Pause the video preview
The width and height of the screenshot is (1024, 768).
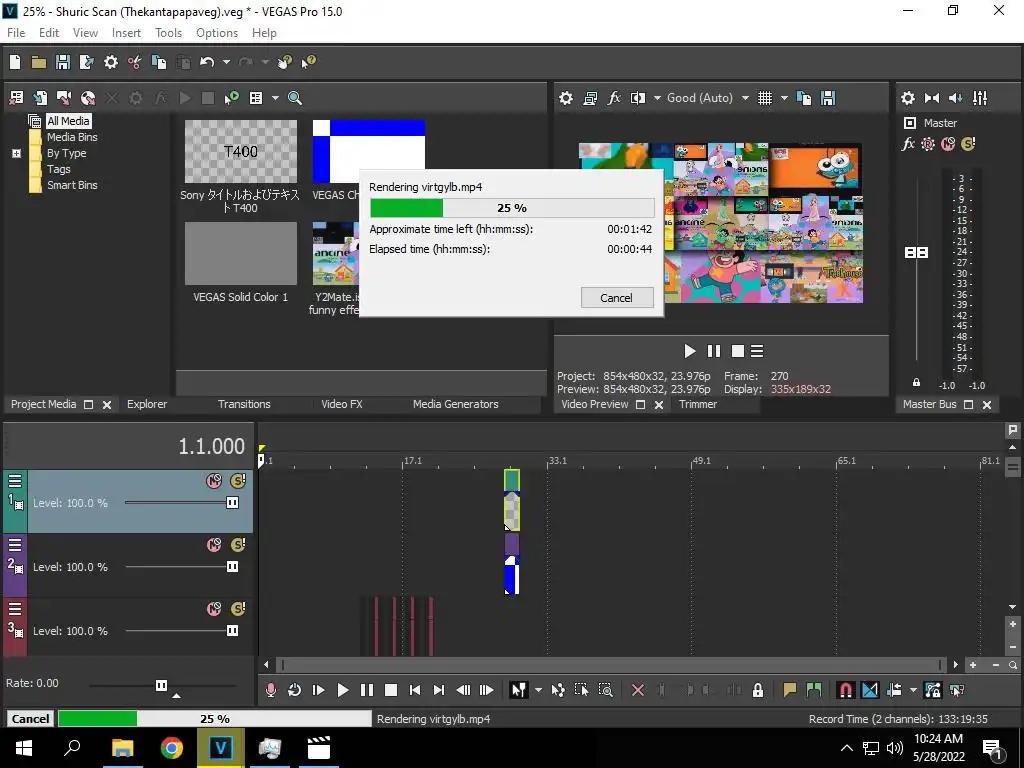click(x=714, y=351)
